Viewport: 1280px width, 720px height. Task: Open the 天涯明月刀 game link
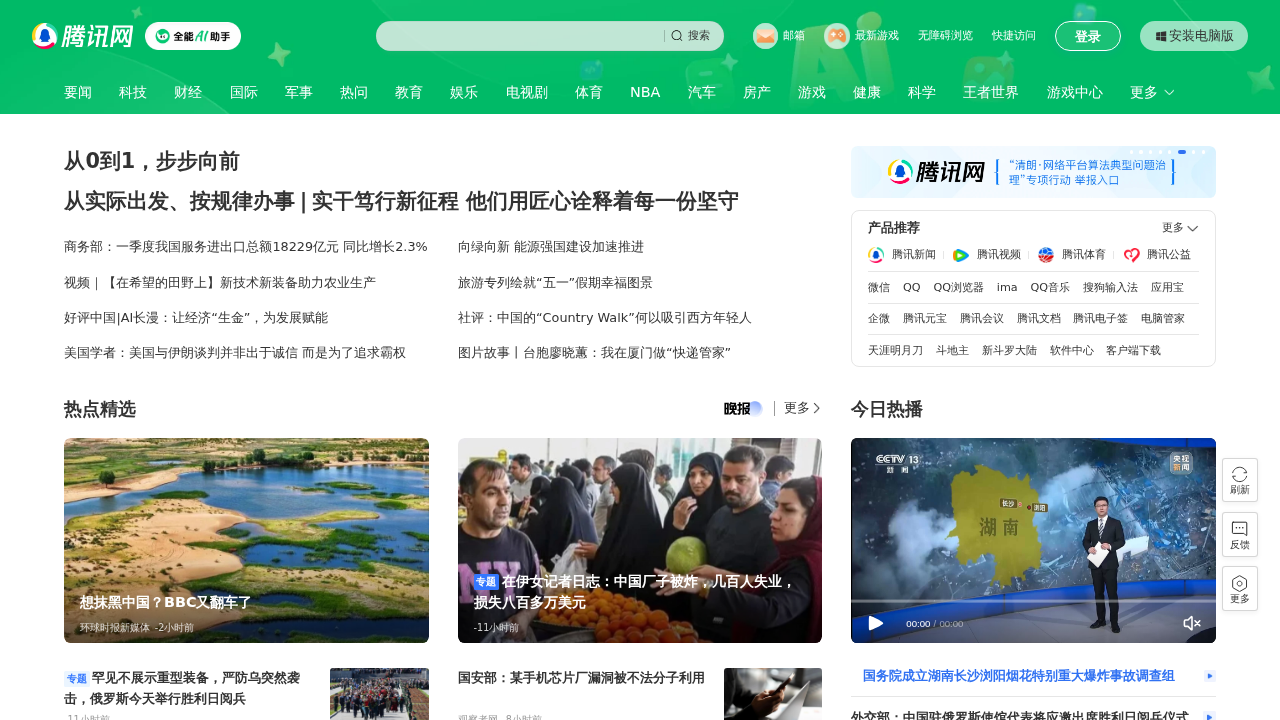895,351
